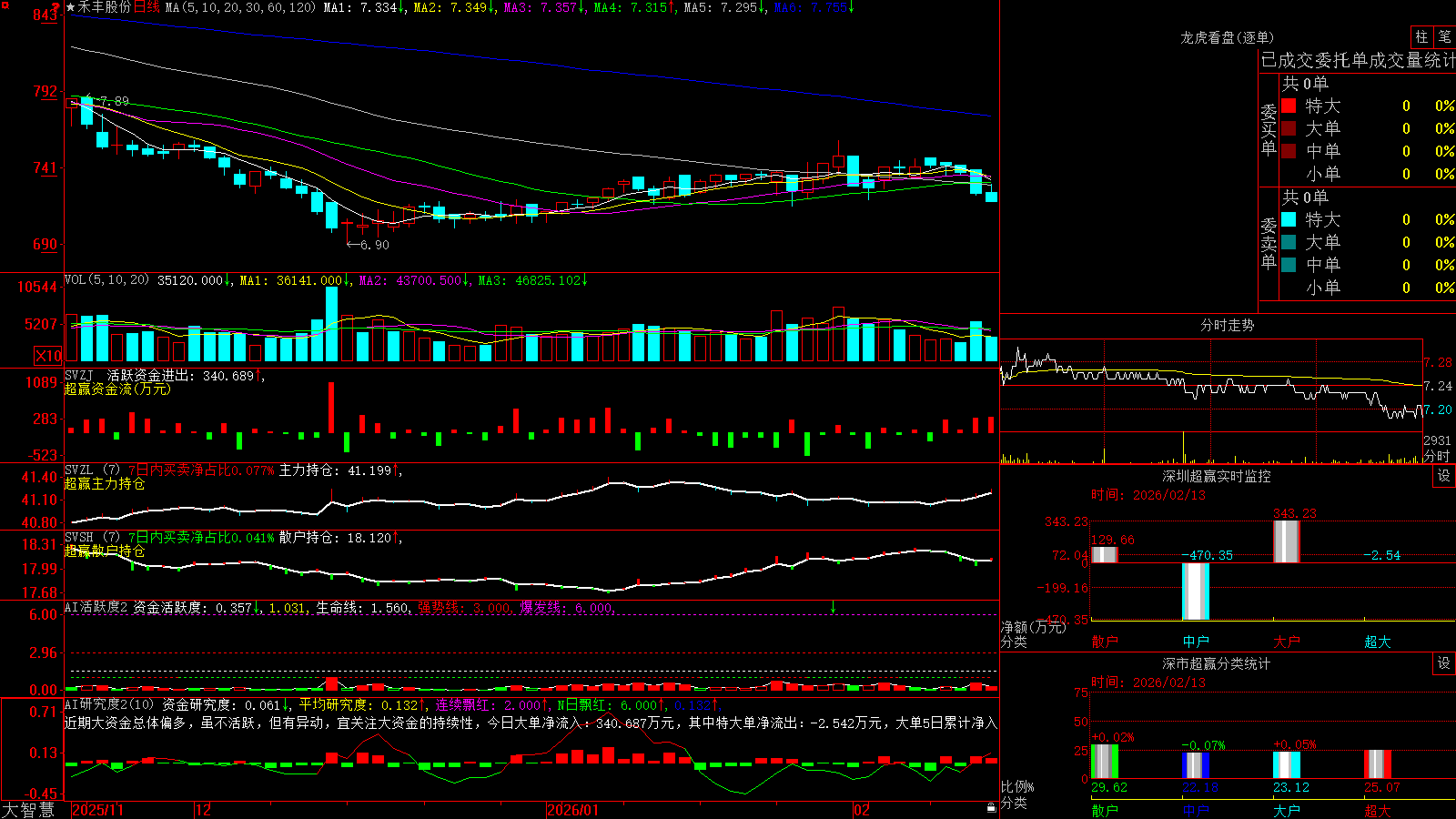Click the red 超大 25.07 ratio bar

point(1377,763)
